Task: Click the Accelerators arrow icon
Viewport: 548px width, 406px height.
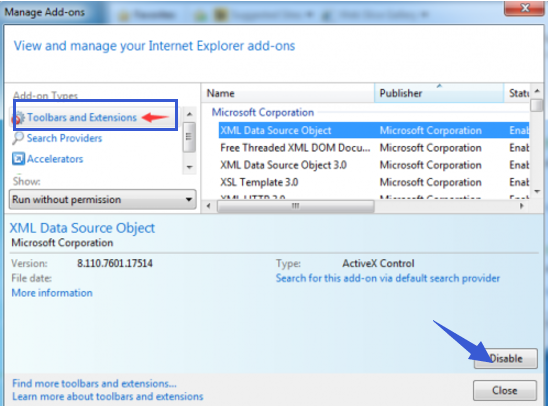Action: 18,159
